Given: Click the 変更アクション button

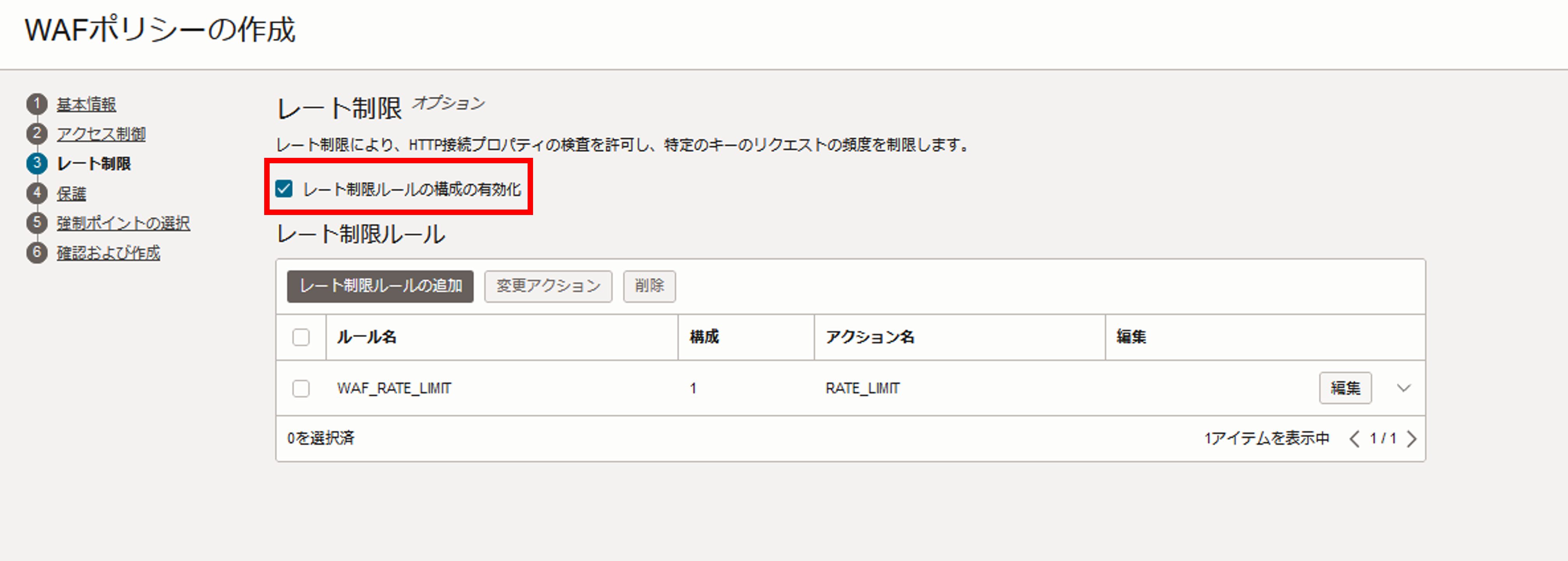Looking at the screenshot, I should (549, 286).
